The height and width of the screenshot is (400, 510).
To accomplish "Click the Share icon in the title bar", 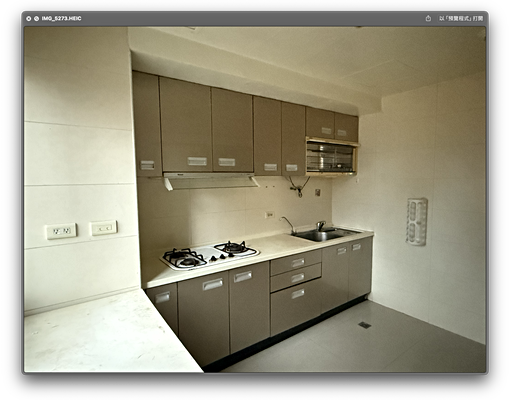I will pyautogui.click(x=428, y=19).
